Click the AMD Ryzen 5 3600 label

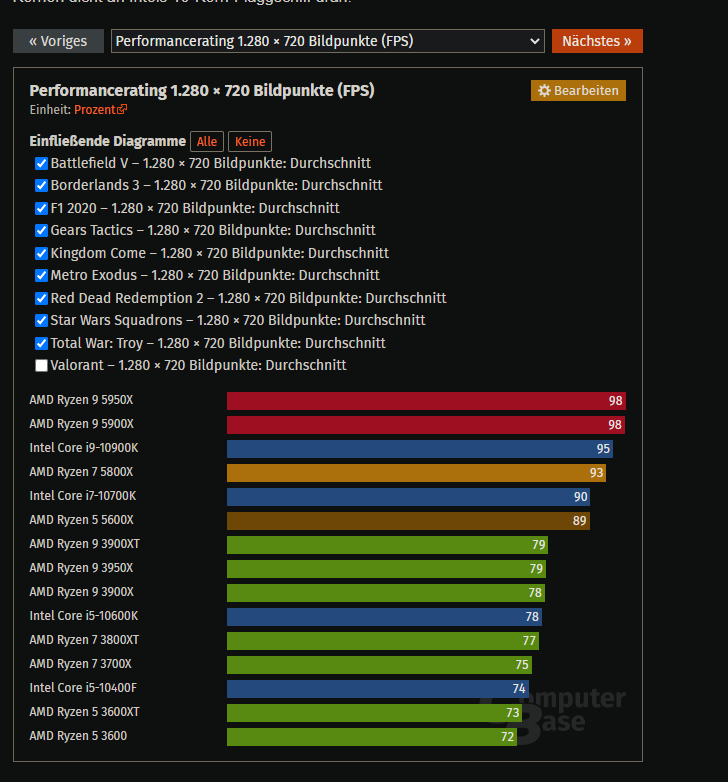(78, 736)
